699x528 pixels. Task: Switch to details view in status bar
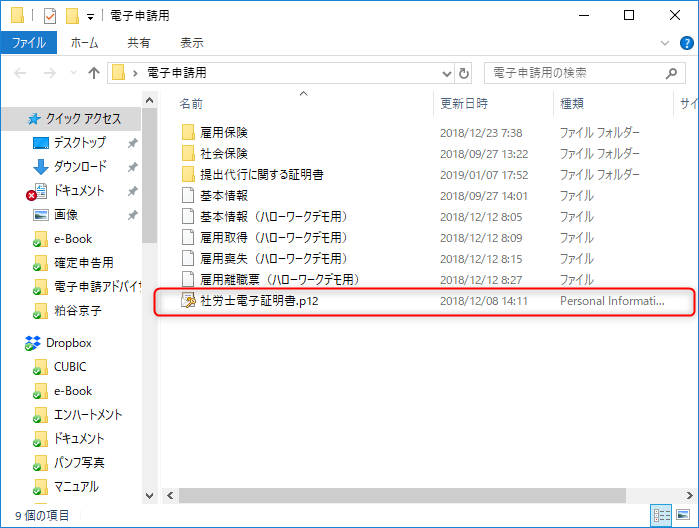(662, 515)
